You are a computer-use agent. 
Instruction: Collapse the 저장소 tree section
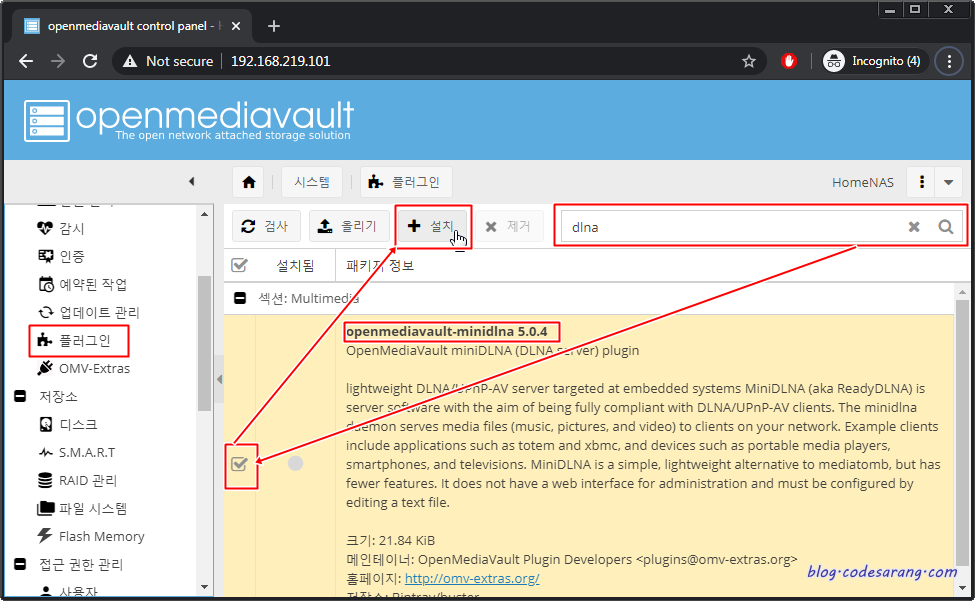[20, 396]
